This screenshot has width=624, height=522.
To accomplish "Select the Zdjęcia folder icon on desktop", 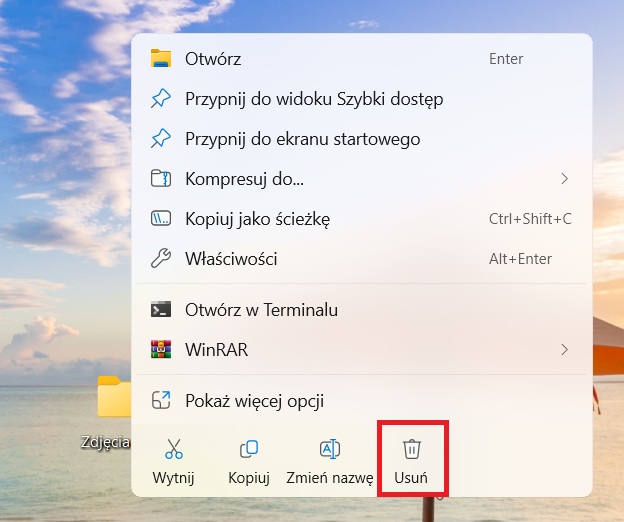I will [x=114, y=398].
